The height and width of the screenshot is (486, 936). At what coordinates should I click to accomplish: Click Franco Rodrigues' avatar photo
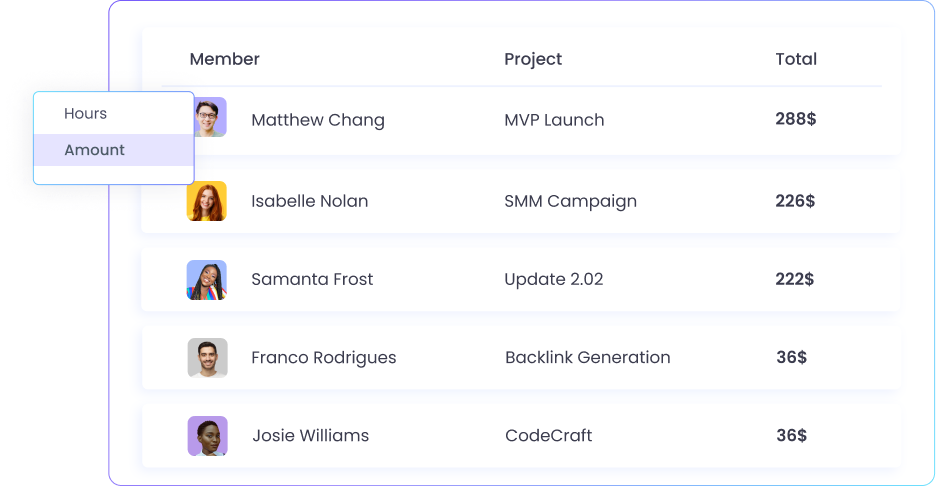pyautogui.click(x=207, y=357)
